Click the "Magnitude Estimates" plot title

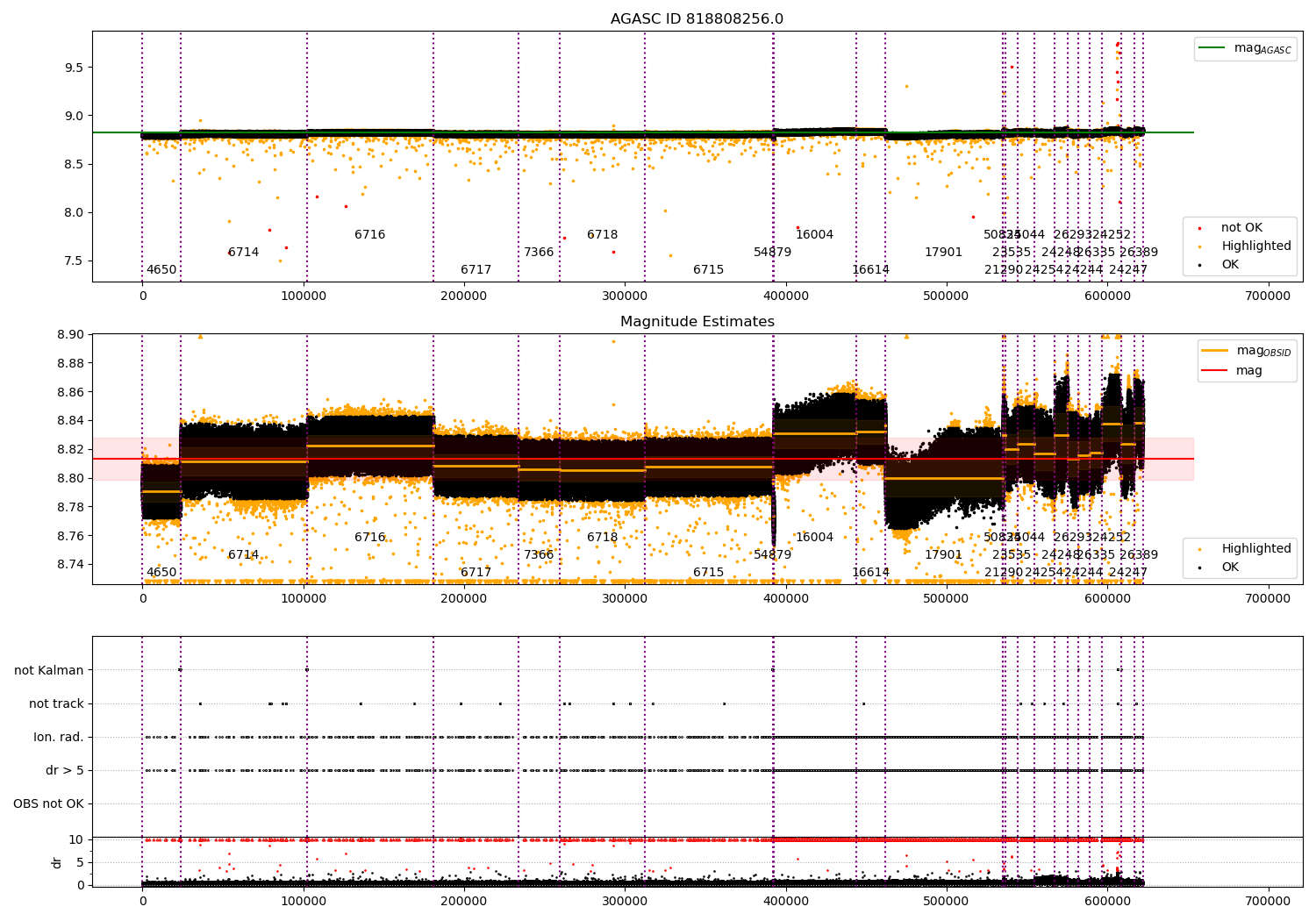point(697,322)
